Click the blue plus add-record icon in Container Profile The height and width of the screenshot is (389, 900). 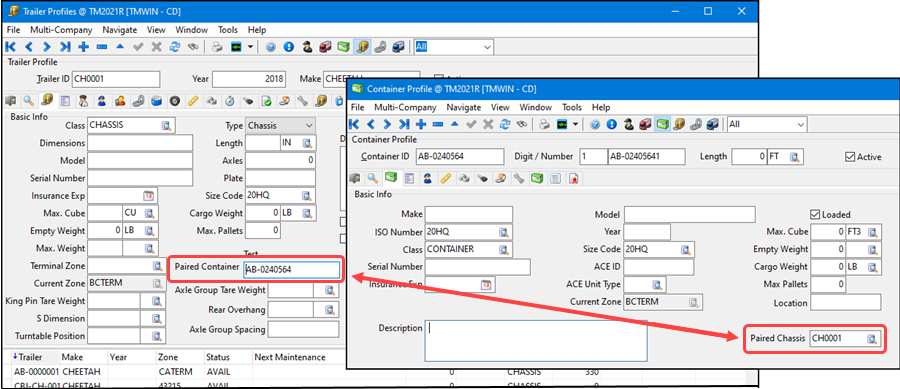tap(421, 125)
